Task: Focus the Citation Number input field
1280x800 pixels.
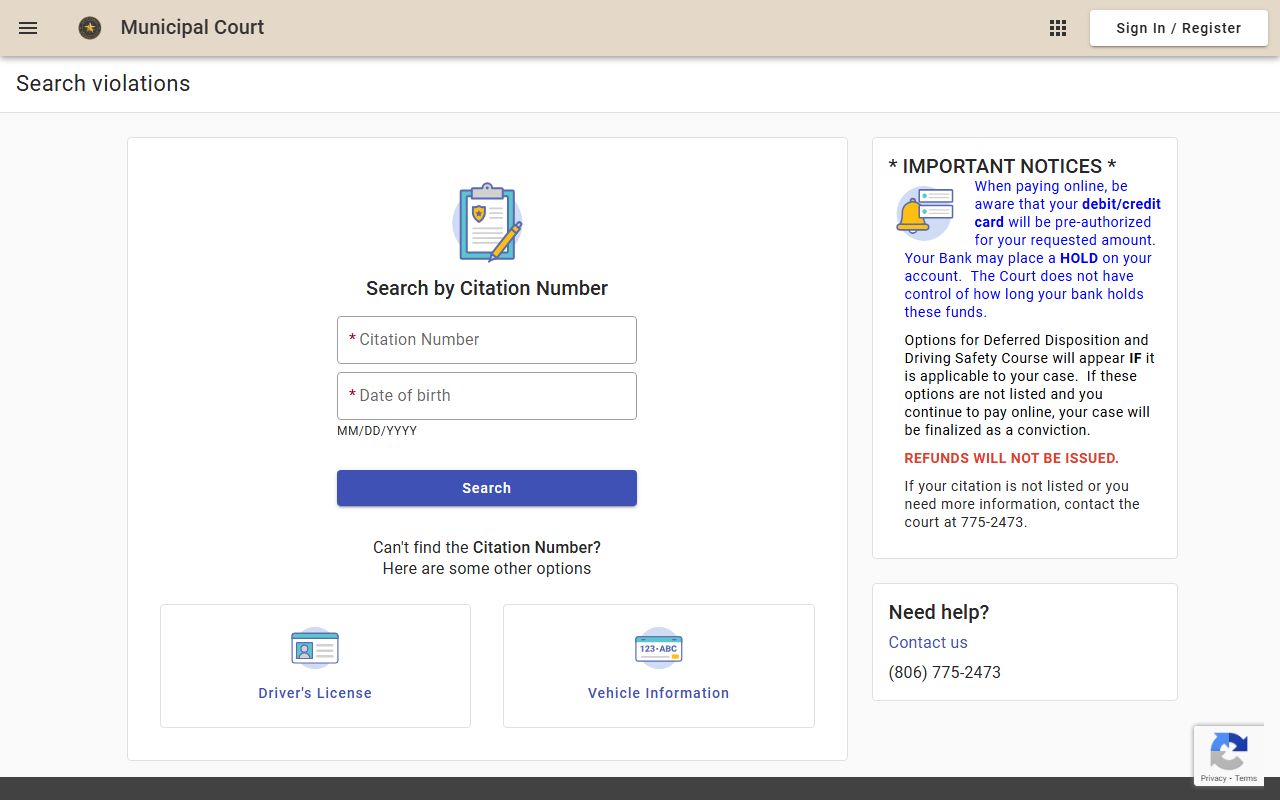Action: click(487, 340)
